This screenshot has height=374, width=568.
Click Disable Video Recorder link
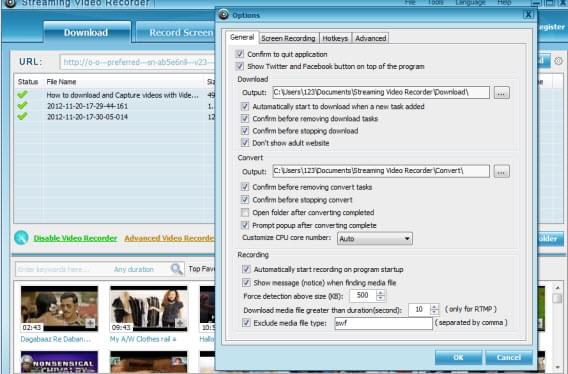[x=75, y=238]
